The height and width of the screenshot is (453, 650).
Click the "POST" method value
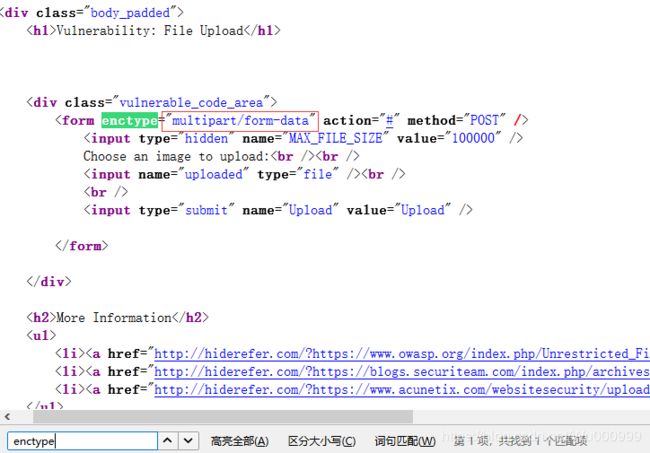tap(484, 121)
